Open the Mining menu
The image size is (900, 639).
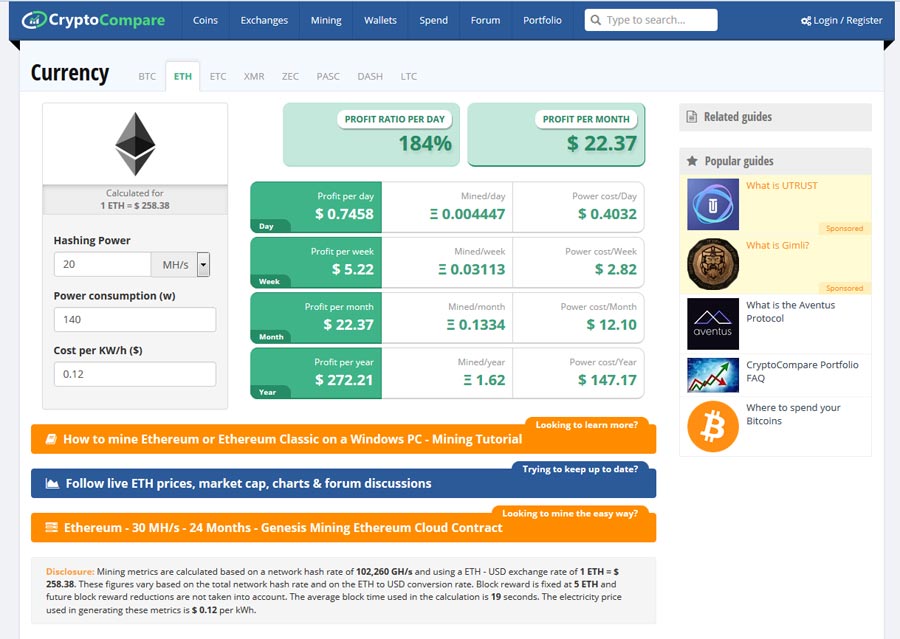coord(326,20)
